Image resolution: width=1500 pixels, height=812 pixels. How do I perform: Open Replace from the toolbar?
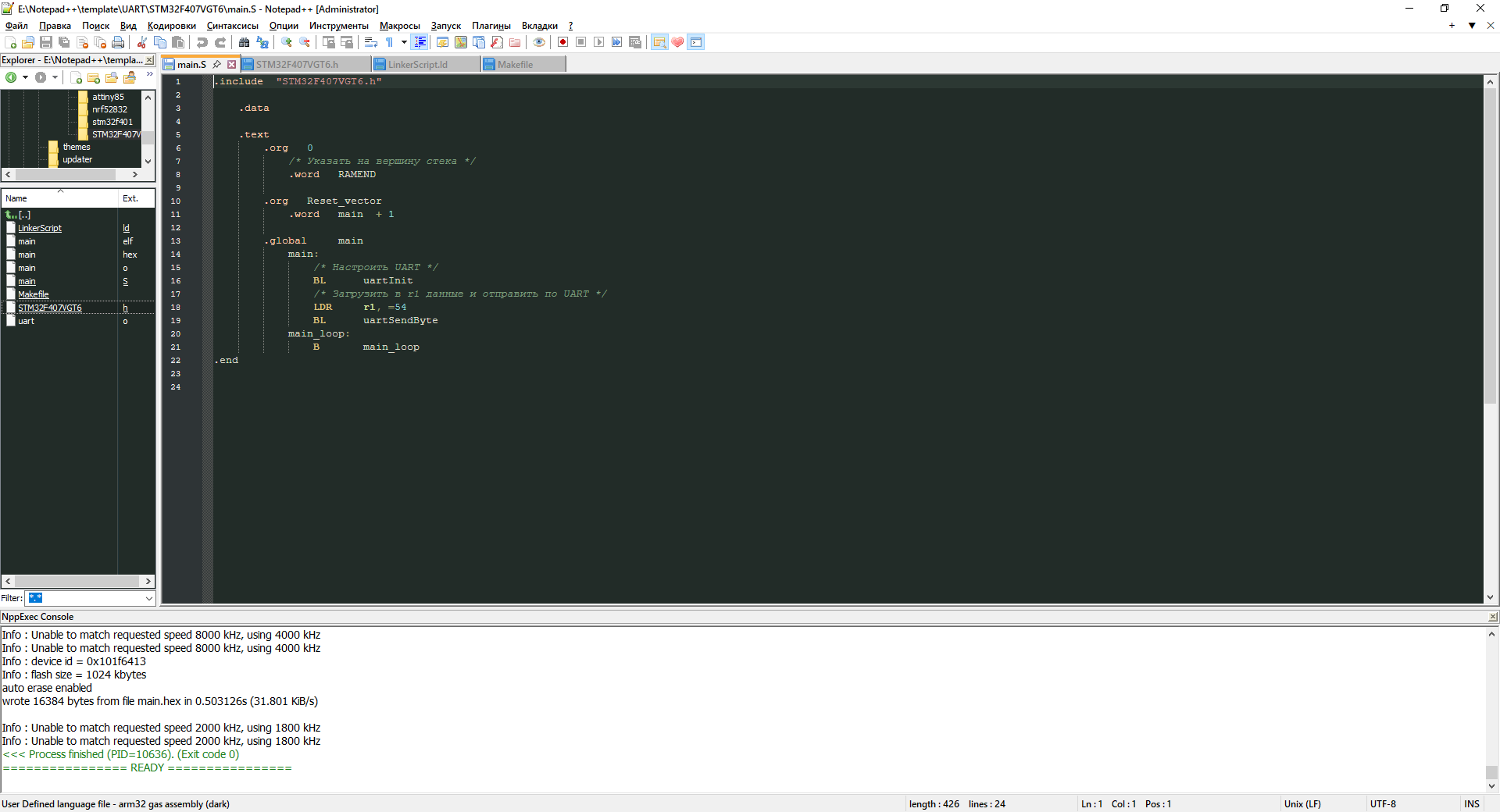pyautogui.click(x=262, y=42)
